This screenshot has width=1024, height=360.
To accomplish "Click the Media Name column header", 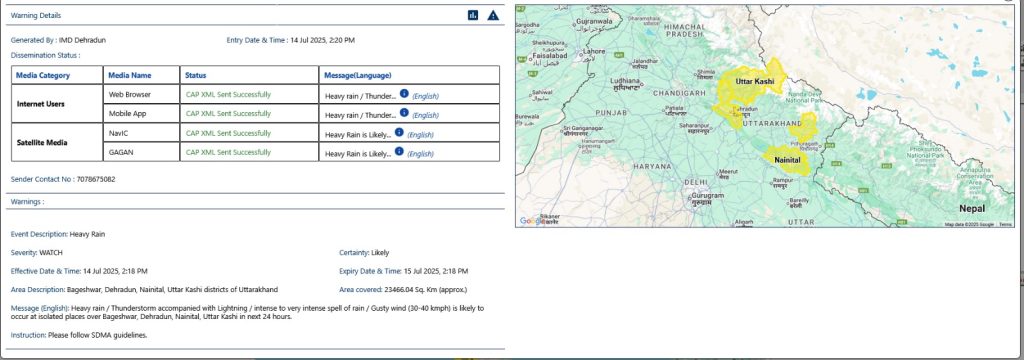I will tap(130, 75).
